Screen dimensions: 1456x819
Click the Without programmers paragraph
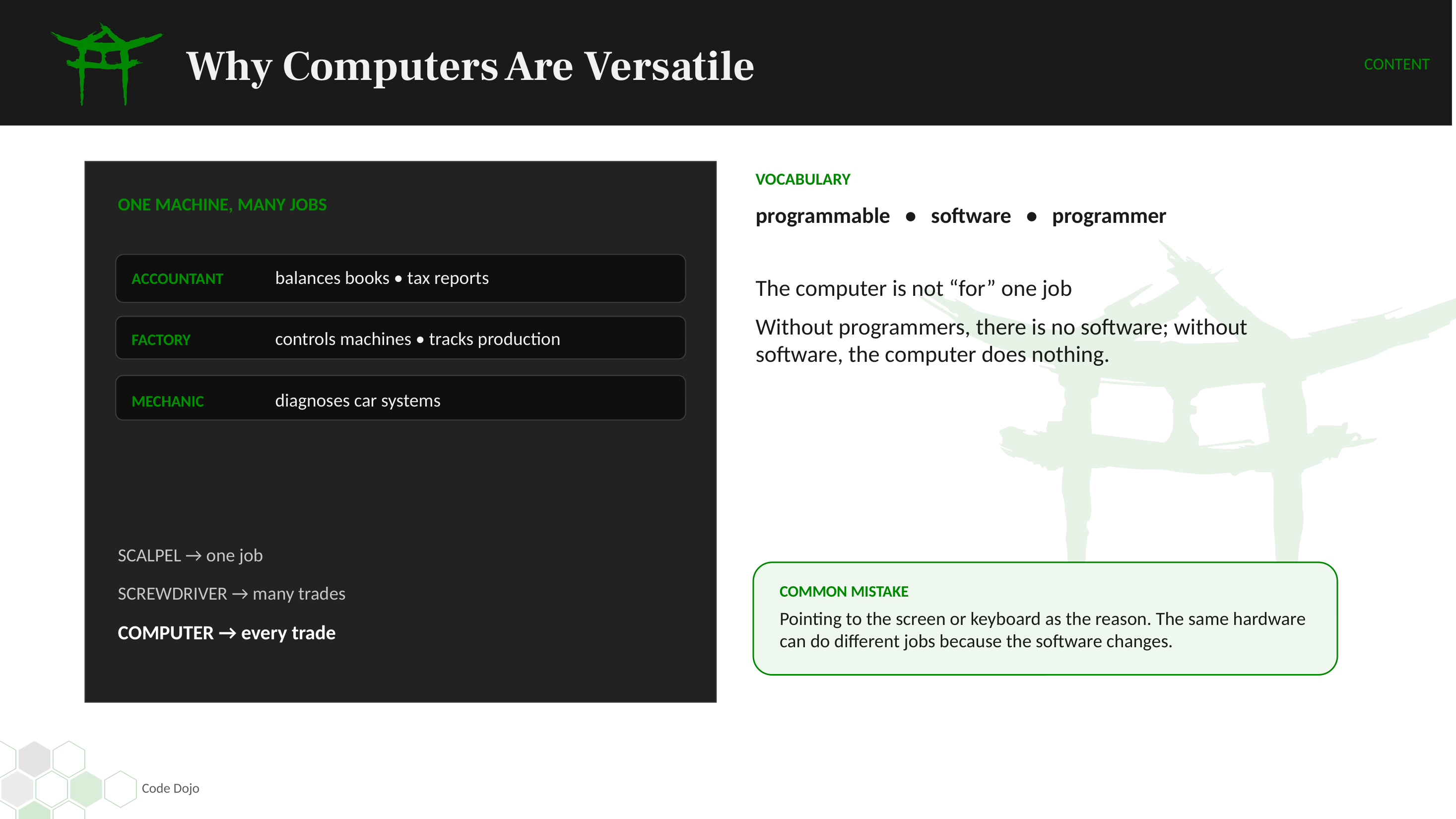click(1001, 341)
